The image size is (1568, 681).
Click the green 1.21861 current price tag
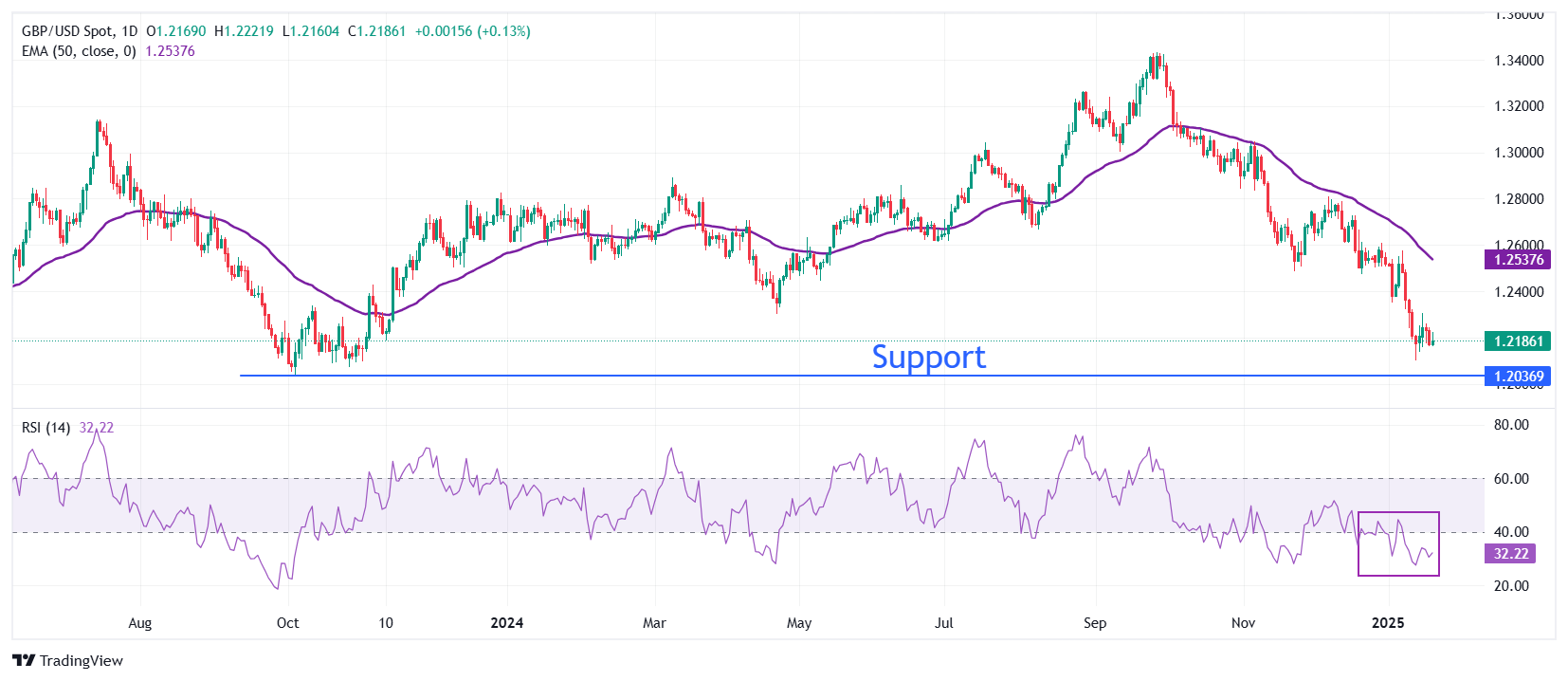(1518, 341)
